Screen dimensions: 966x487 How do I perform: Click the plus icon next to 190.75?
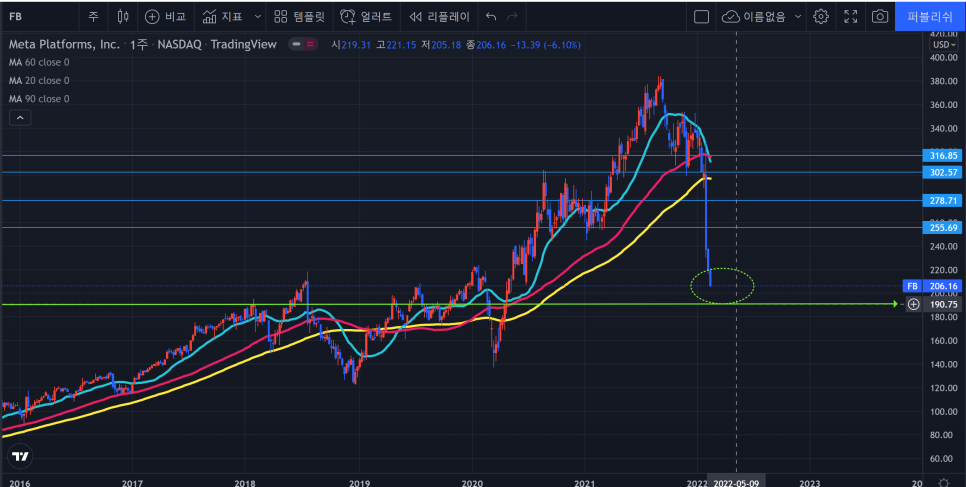coord(914,304)
